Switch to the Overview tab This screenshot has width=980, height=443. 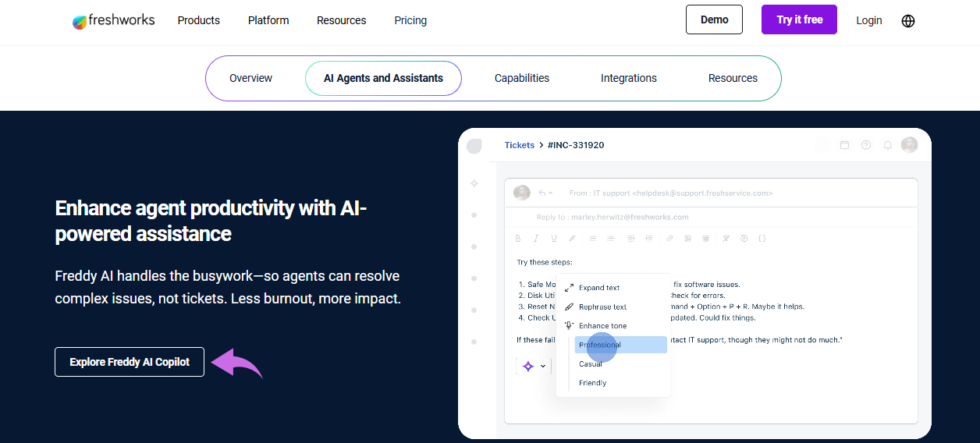pyautogui.click(x=251, y=78)
